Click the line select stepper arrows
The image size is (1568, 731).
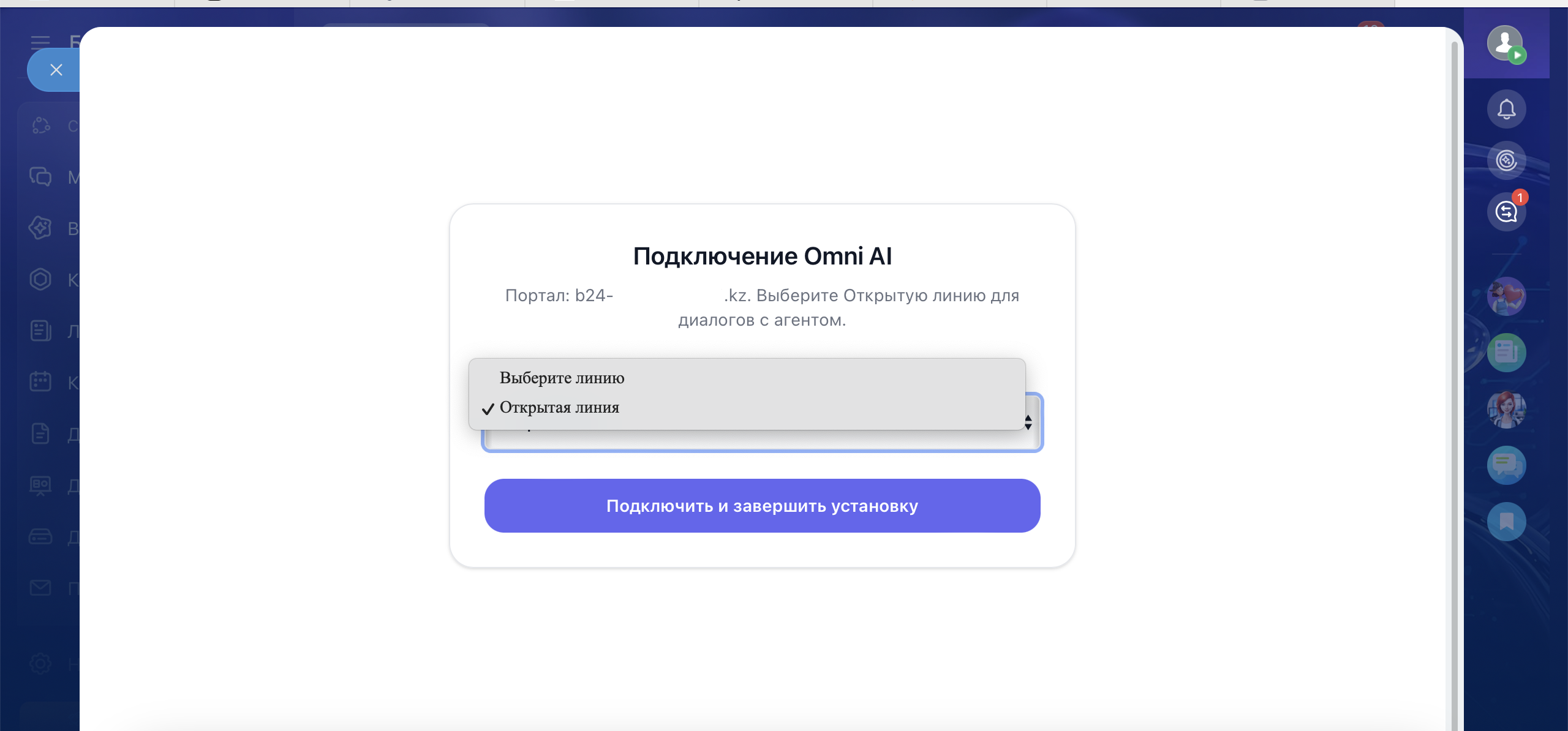click(1028, 422)
